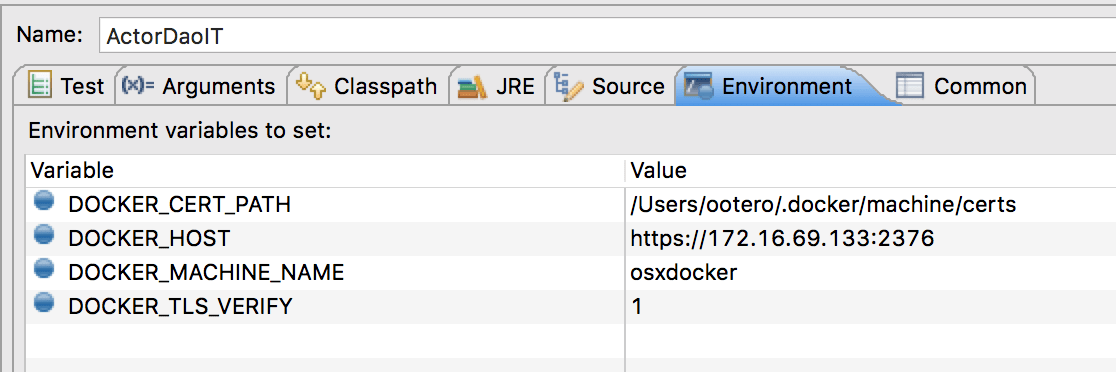The width and height of the screenshot is (1116, 372).
Task: Select the DOCKER_CERT_PATH variable row
Action: pyautogui.click(x=571, y=205)
